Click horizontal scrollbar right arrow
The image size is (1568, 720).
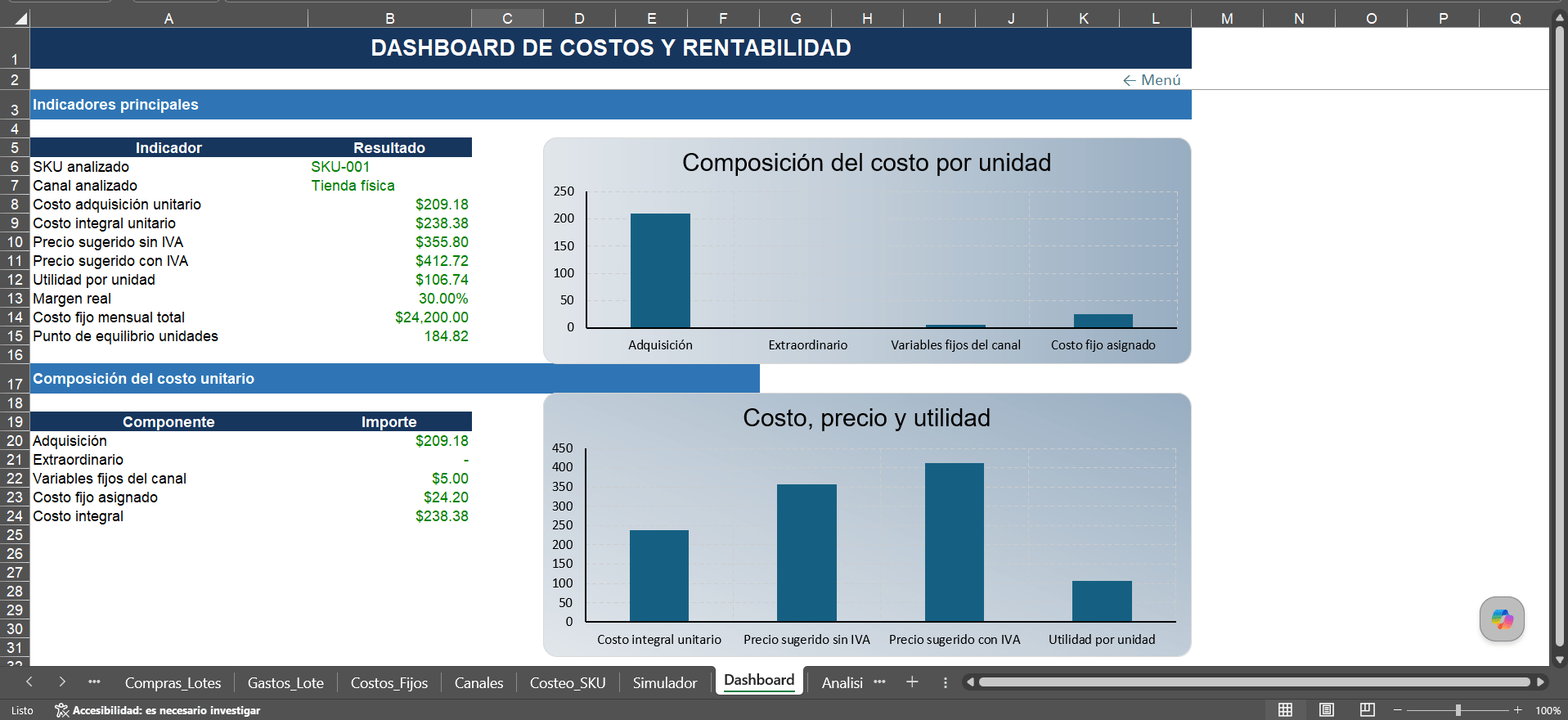point(1540,682)
